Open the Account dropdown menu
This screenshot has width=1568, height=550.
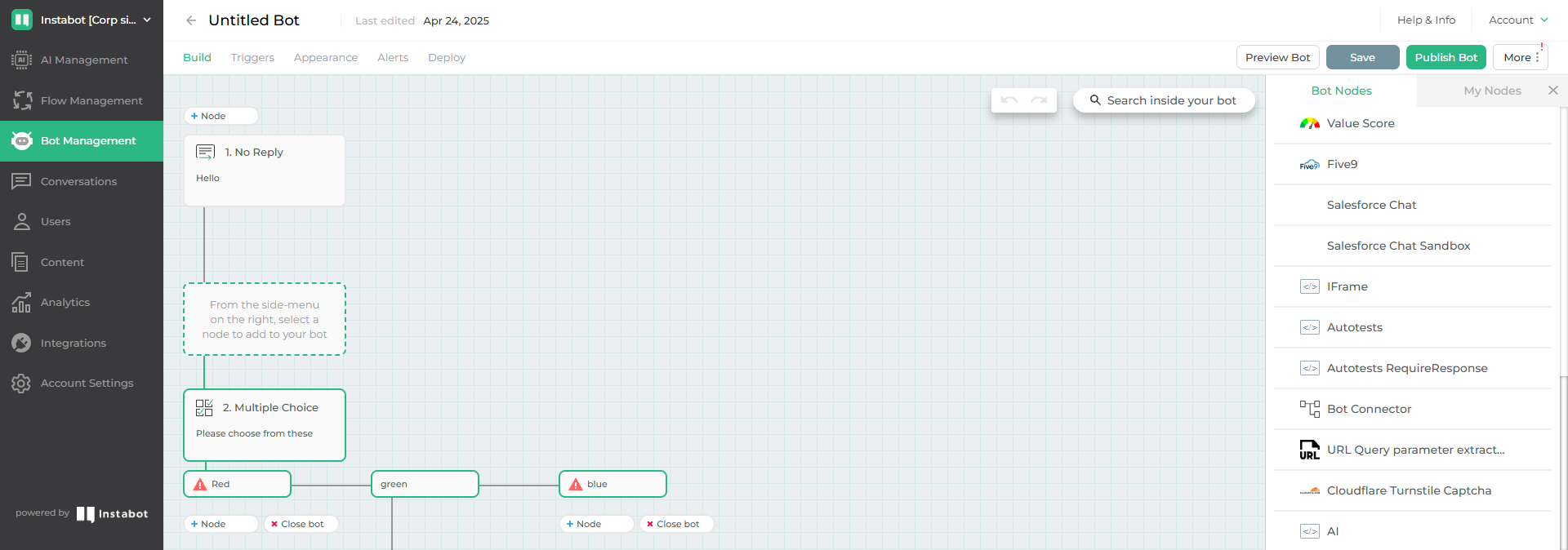tap(1518, 20)
